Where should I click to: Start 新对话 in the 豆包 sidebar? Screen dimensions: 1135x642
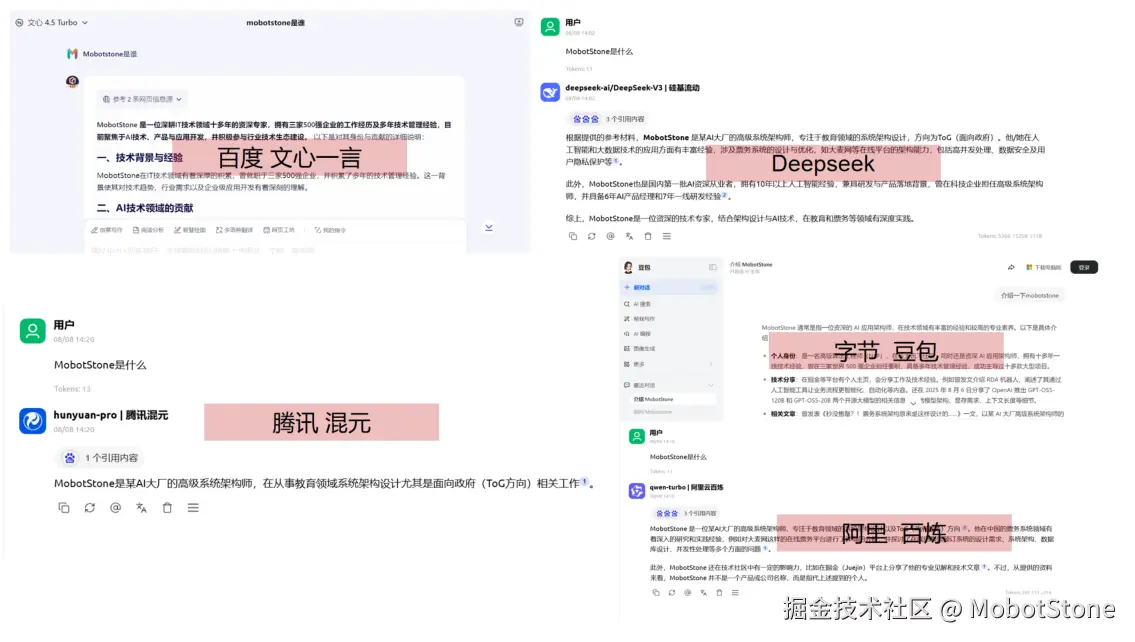[x=670, y=287]
